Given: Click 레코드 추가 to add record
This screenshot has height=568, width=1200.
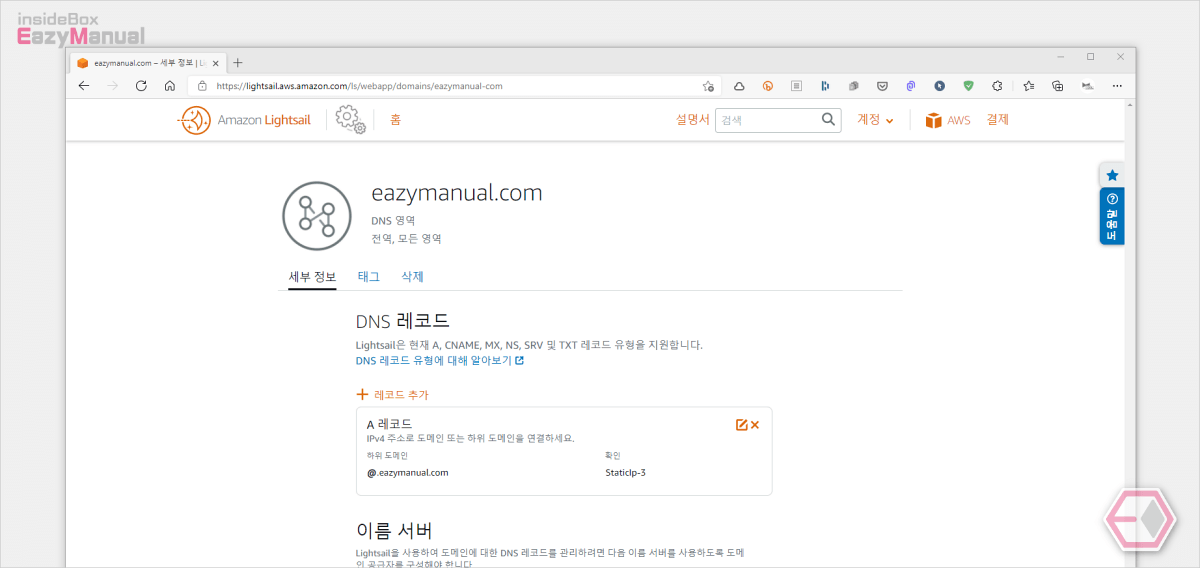Looking at the screenshot, I should [x=392, y=395].
